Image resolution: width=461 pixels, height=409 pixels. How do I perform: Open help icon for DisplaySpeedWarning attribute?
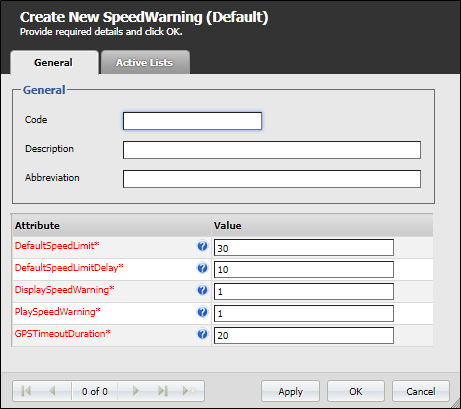[x=202, y=290]
